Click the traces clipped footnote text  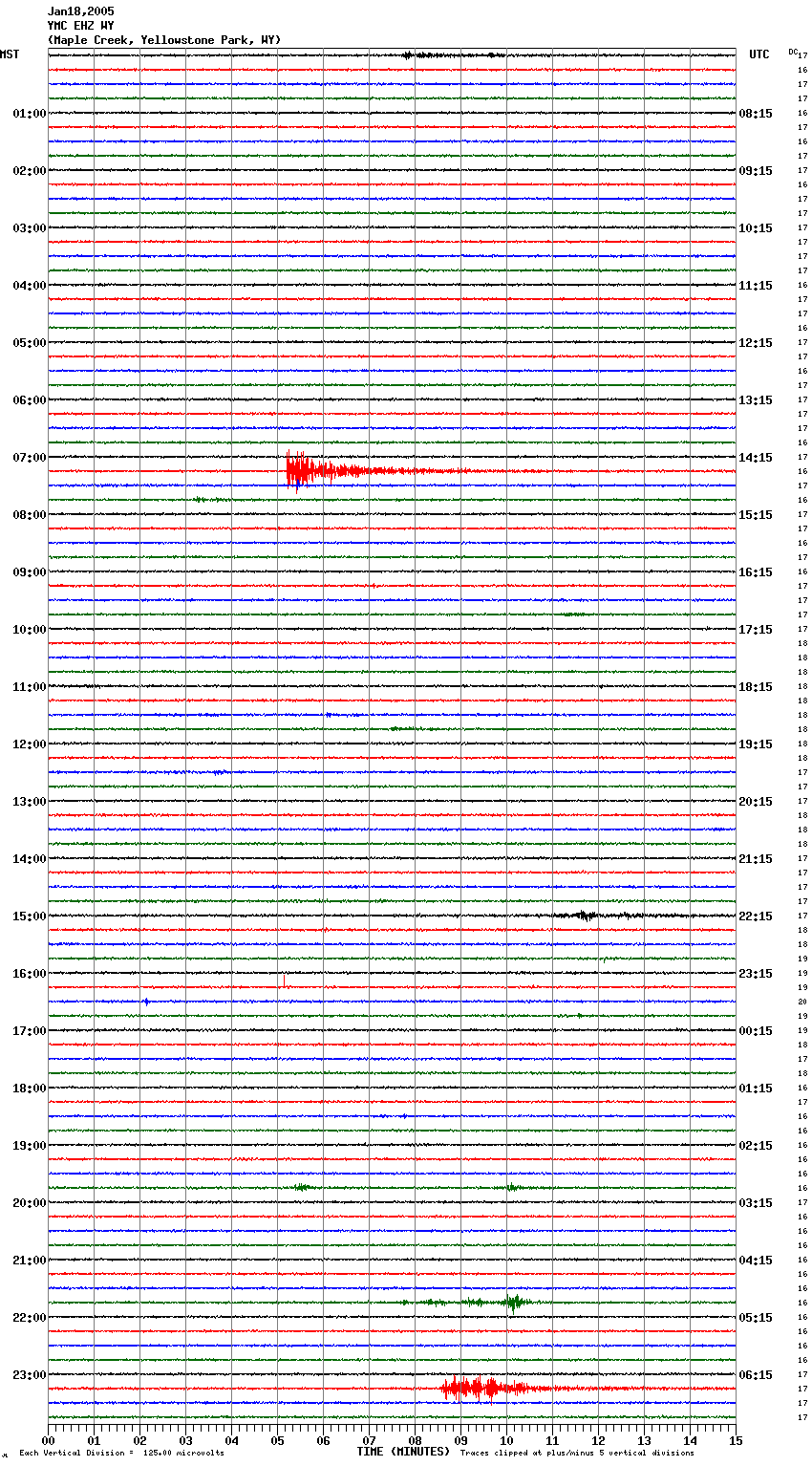[577, 1453]
